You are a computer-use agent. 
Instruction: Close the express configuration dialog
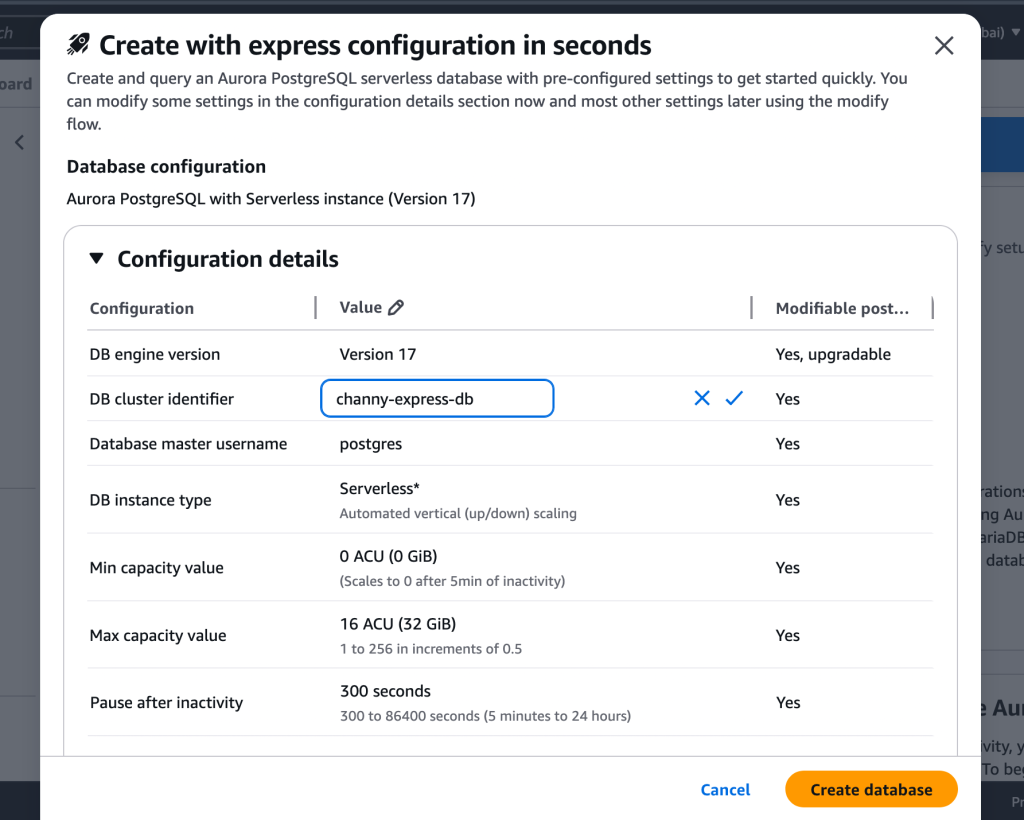point(943,44)
